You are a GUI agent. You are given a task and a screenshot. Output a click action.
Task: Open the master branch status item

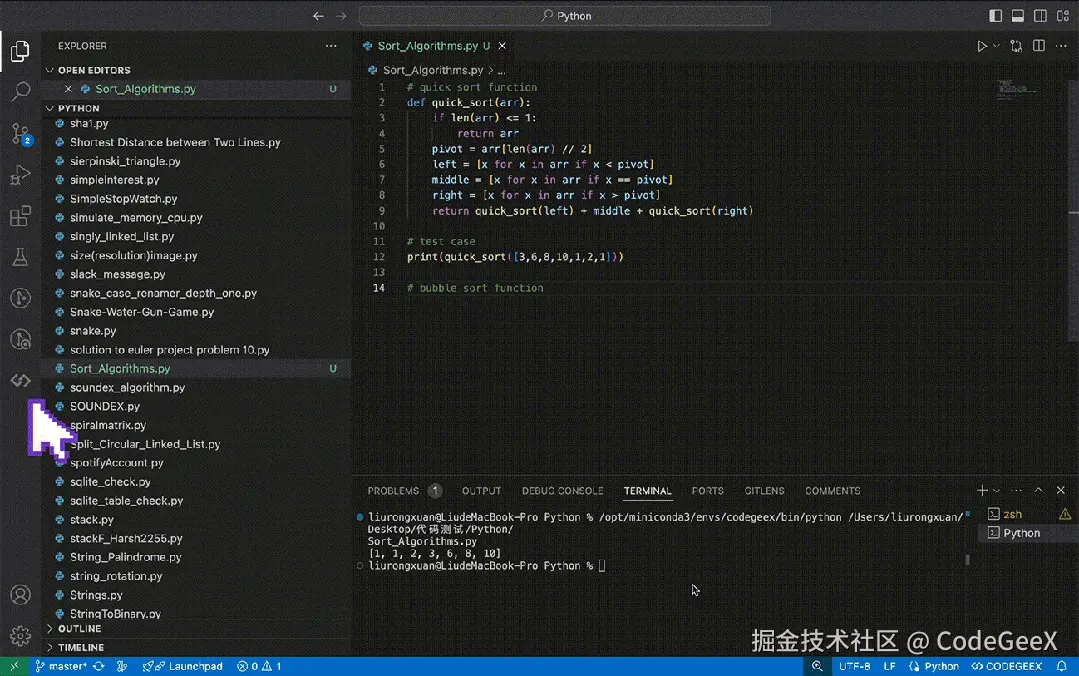pyautogui.click(x=61, y=666)
